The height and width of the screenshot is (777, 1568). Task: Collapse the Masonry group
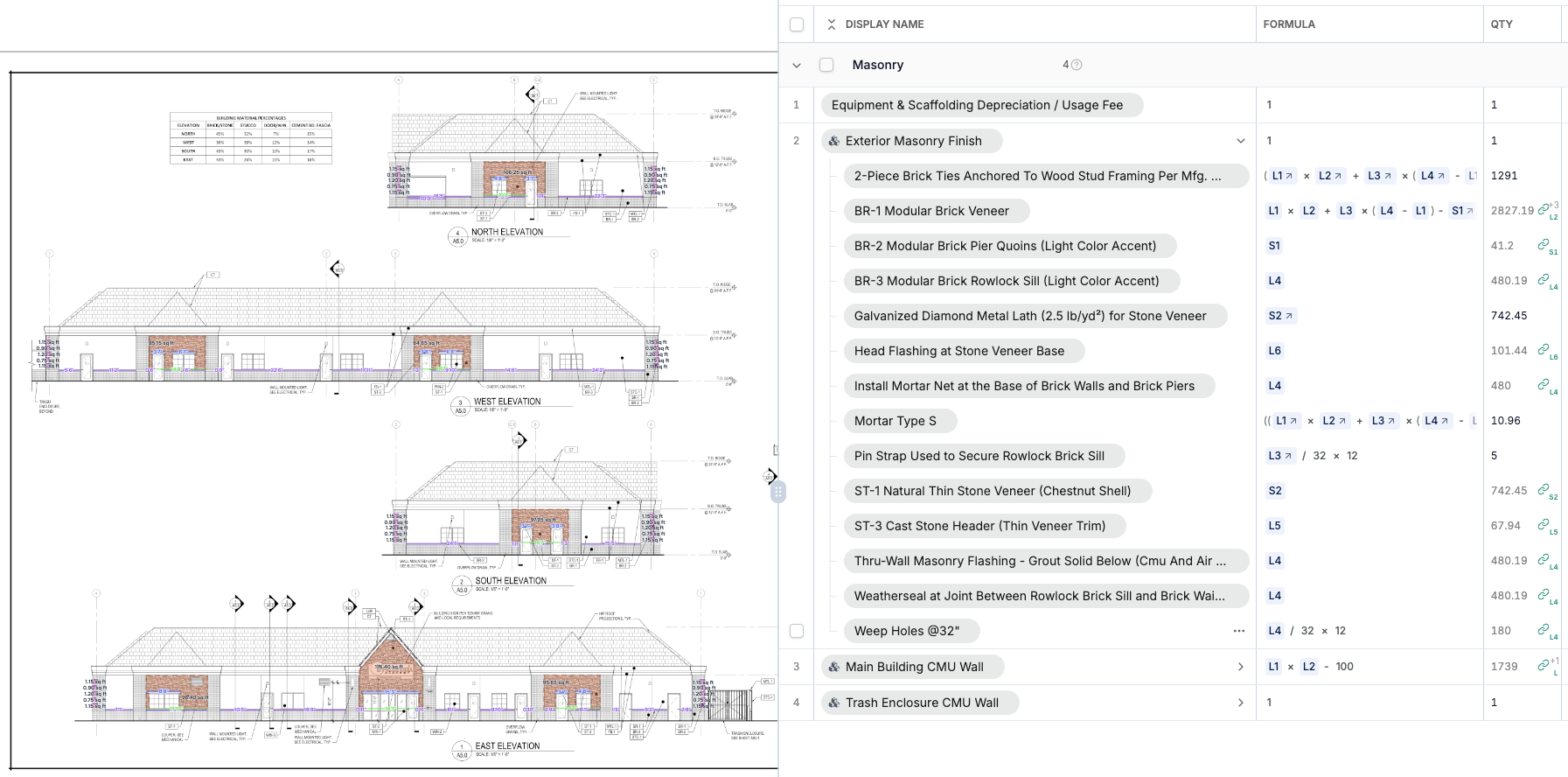click(x=797, y=65)
